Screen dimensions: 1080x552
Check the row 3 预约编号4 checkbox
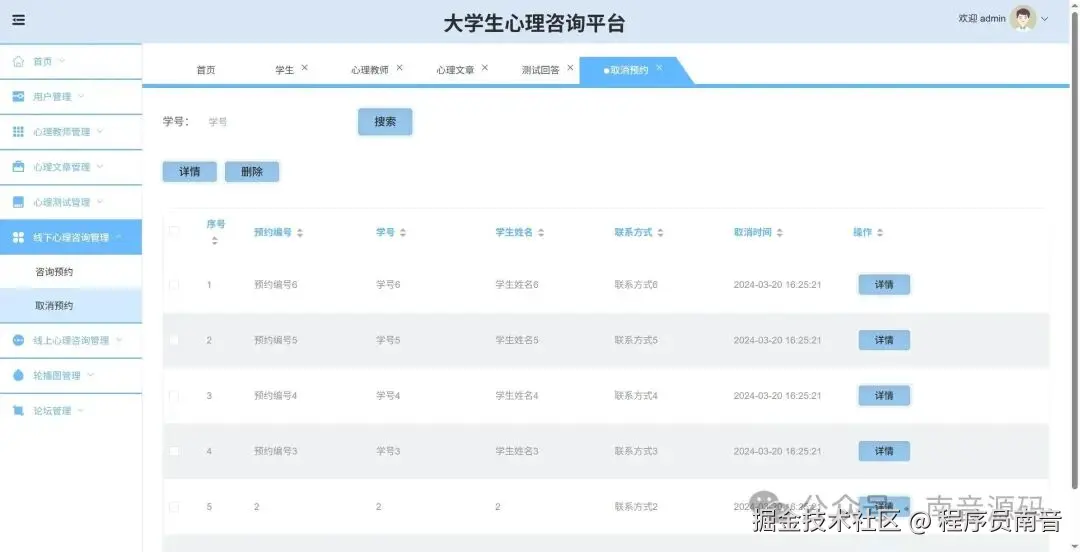pyautogui.click(x=174, y=396)
